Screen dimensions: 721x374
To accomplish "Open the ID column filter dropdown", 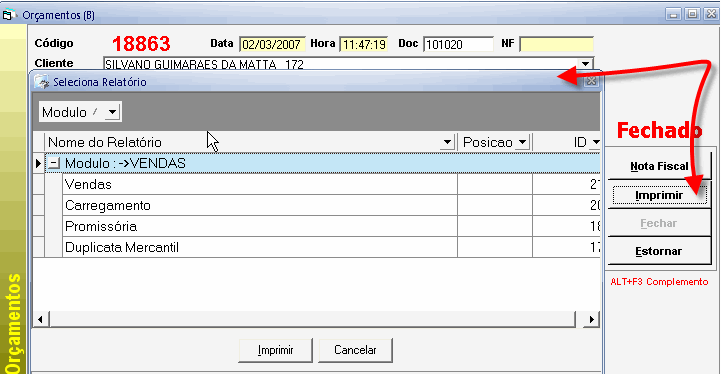I will click(595, 142).
